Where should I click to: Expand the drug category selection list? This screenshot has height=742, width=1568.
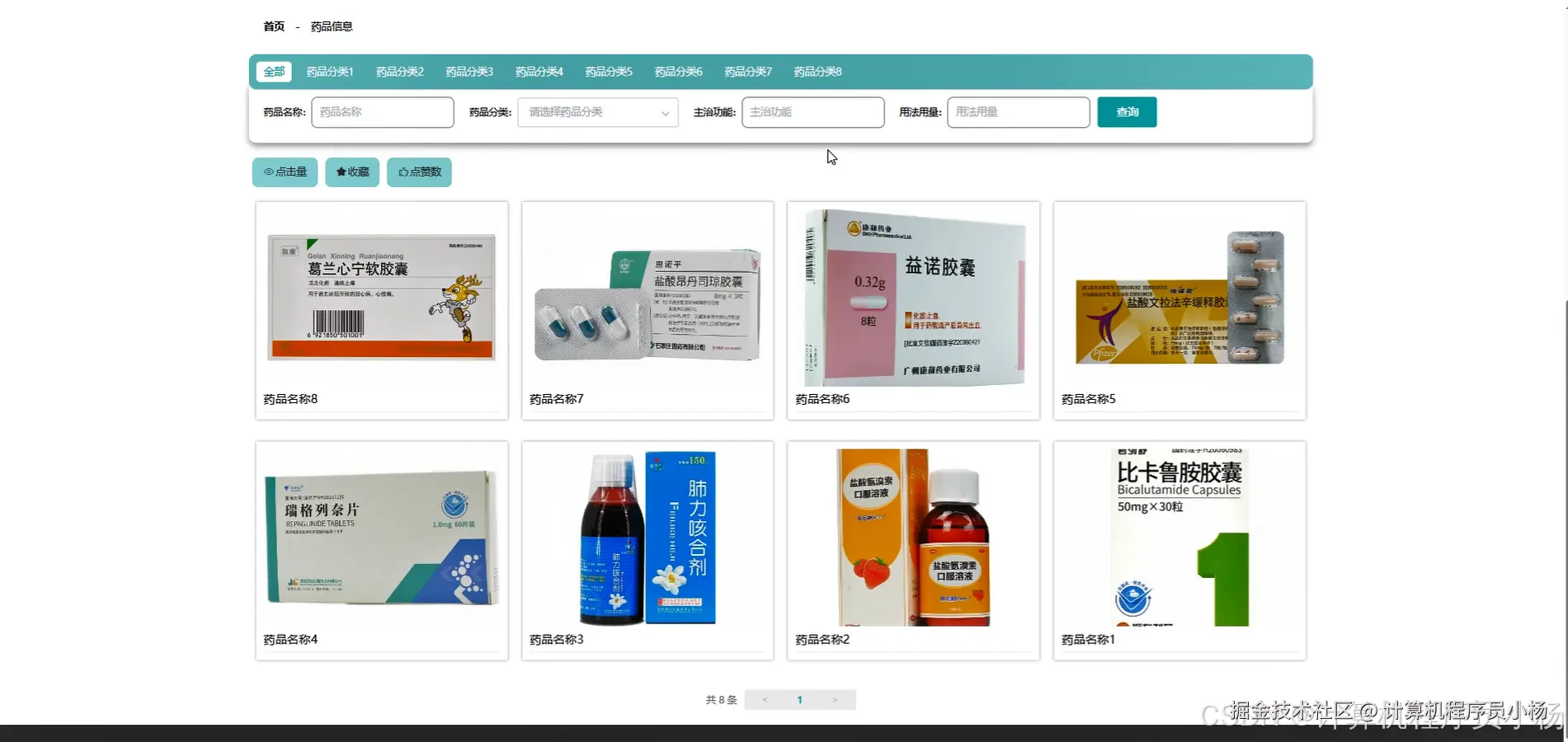[597, 112]
